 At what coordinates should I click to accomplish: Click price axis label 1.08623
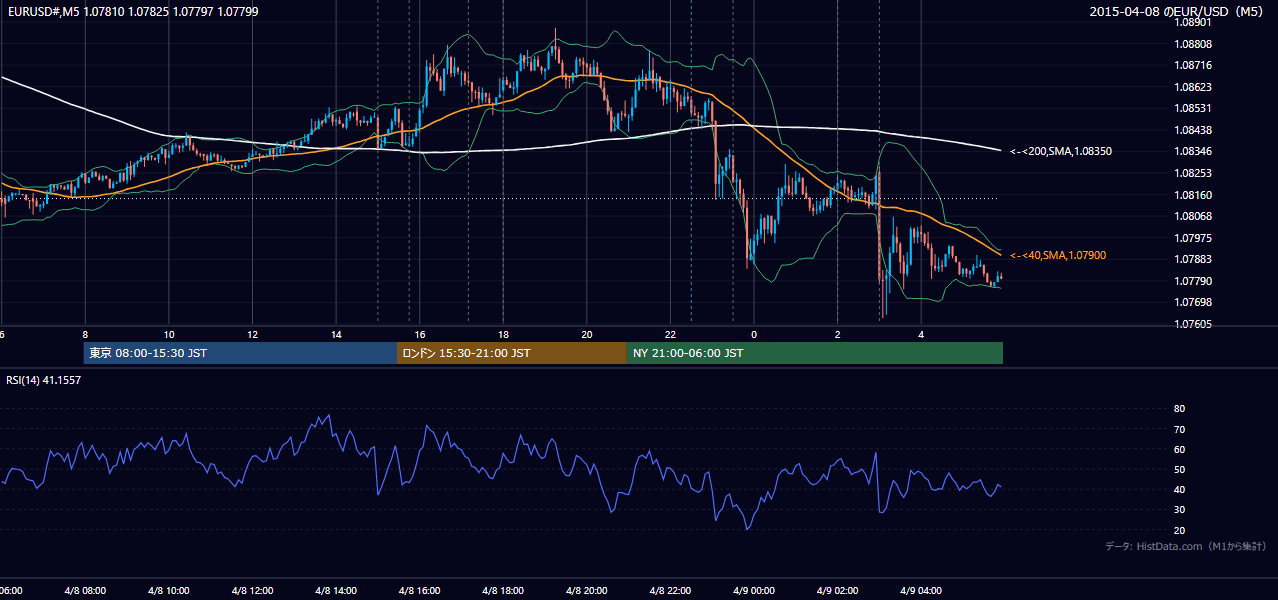coord(1193,87)
